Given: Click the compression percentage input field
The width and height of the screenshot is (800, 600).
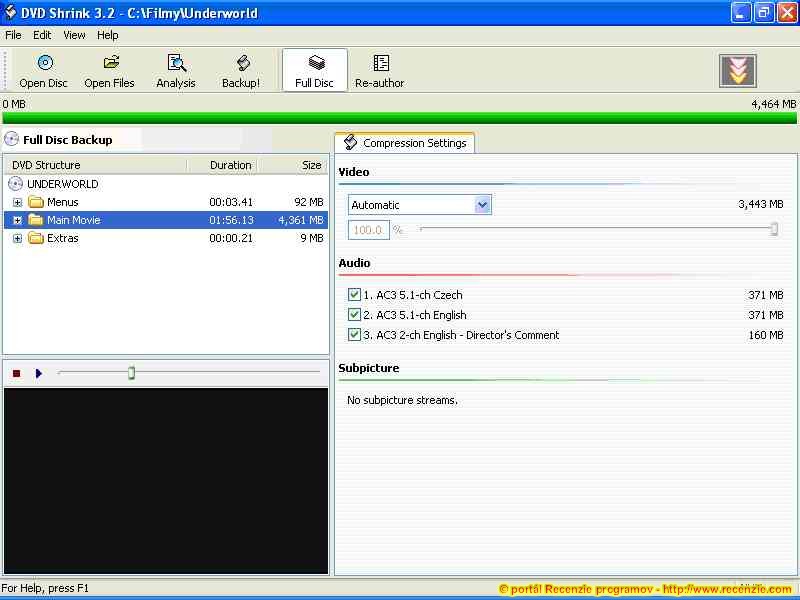Looking at the screenshot, I should [x=368, y=230].
